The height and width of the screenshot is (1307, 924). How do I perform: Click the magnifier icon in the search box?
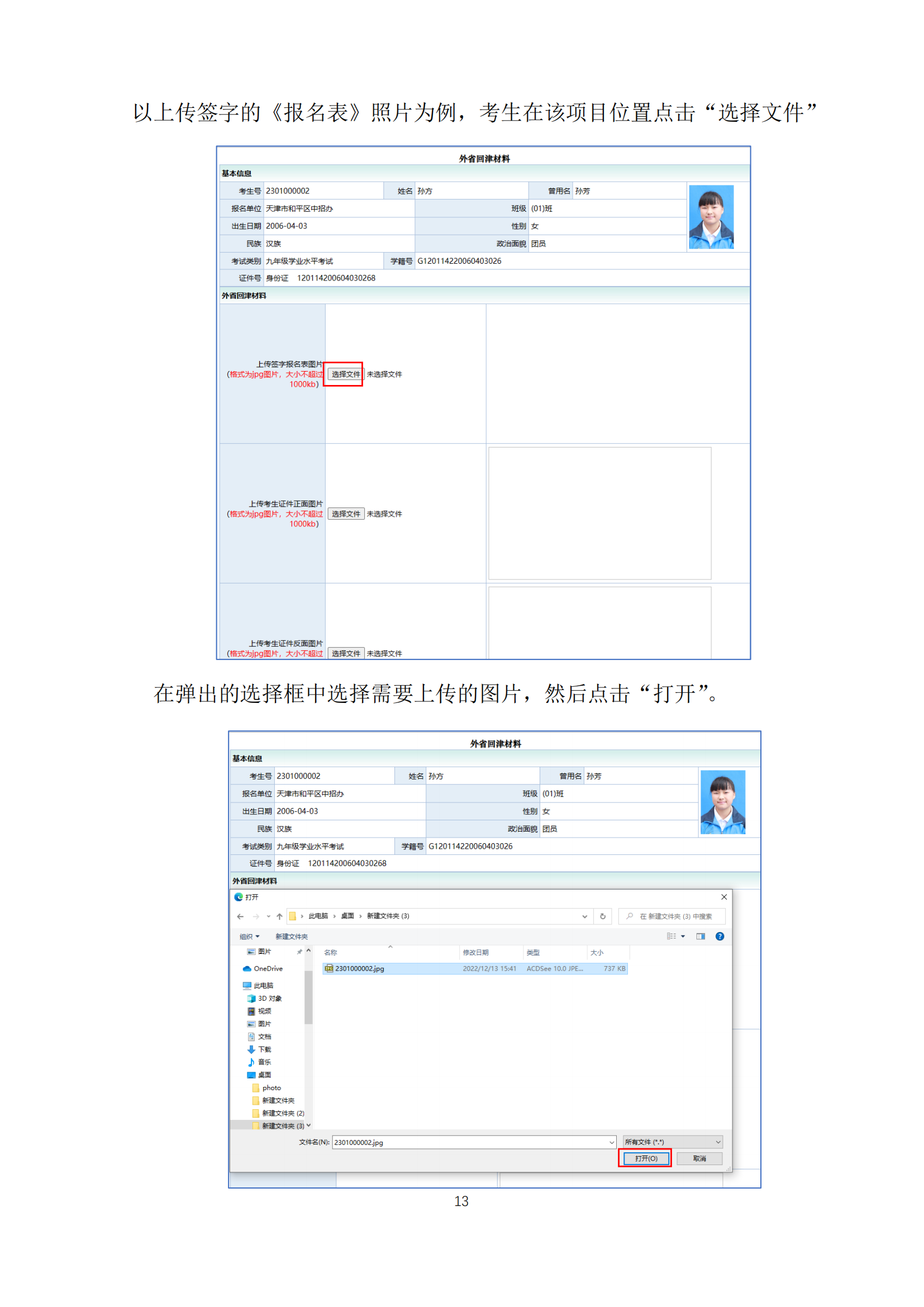click(x=629, y=916)
